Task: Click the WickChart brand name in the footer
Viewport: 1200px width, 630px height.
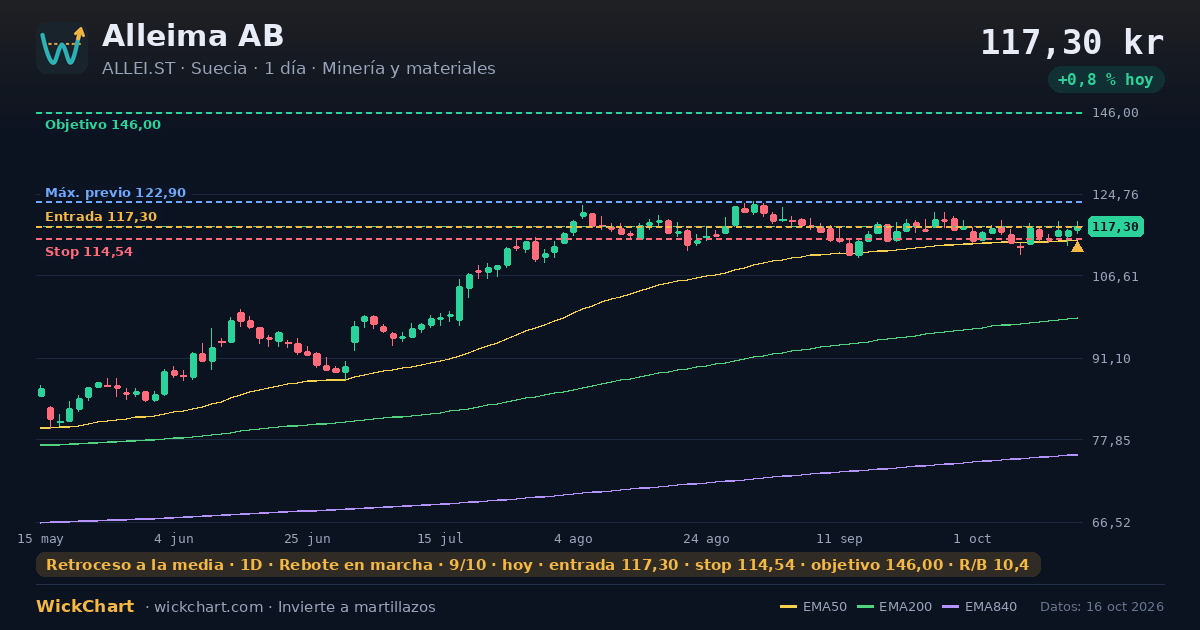Action: pos(85,607)
